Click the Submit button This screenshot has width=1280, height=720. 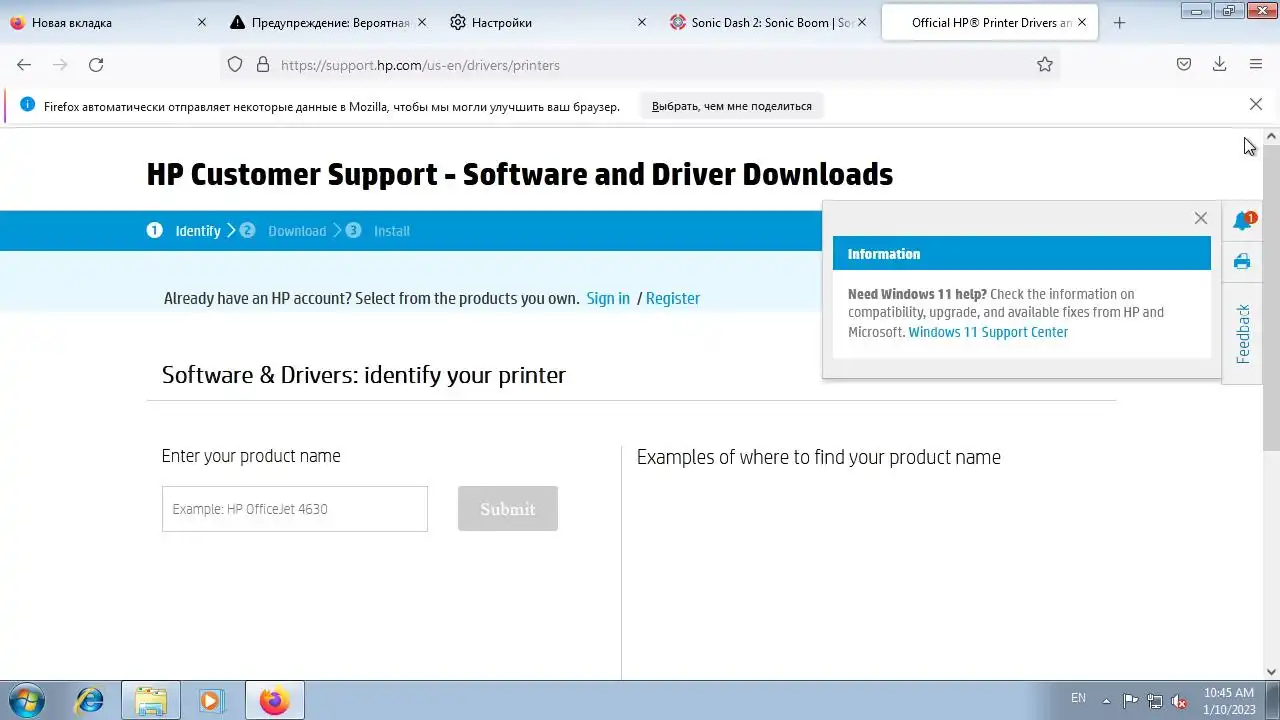tap(508, 508)
